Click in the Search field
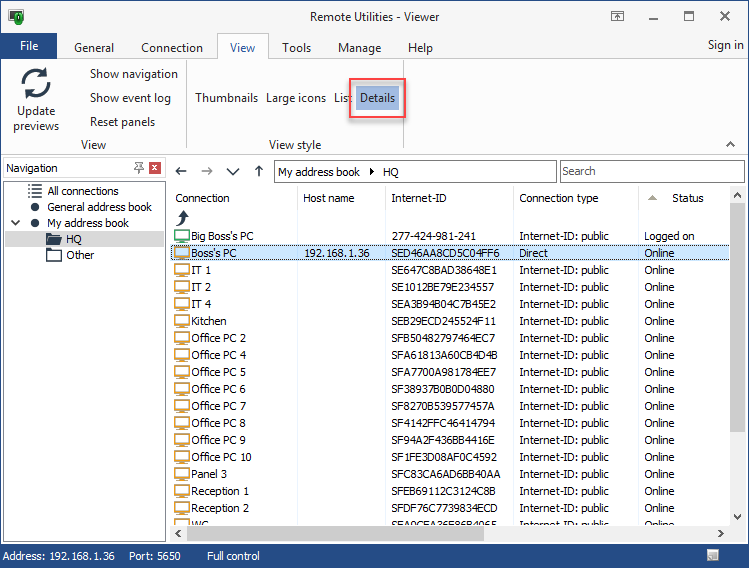 652,171
